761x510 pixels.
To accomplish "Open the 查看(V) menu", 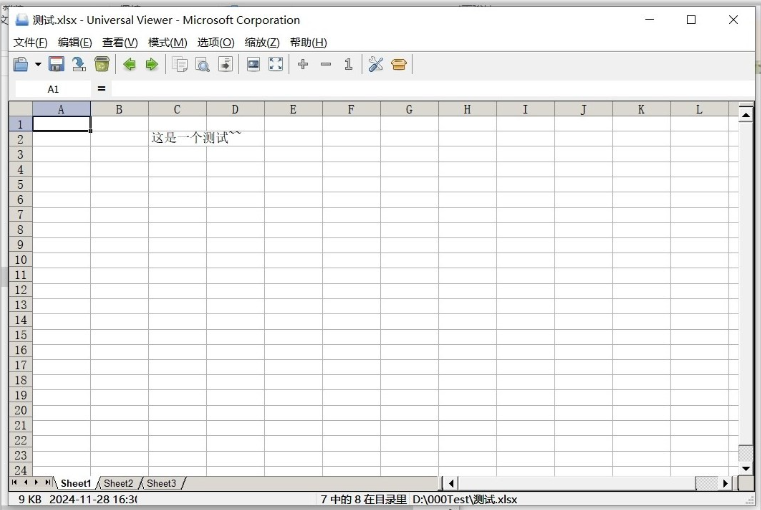I will [x=120, y=43].
